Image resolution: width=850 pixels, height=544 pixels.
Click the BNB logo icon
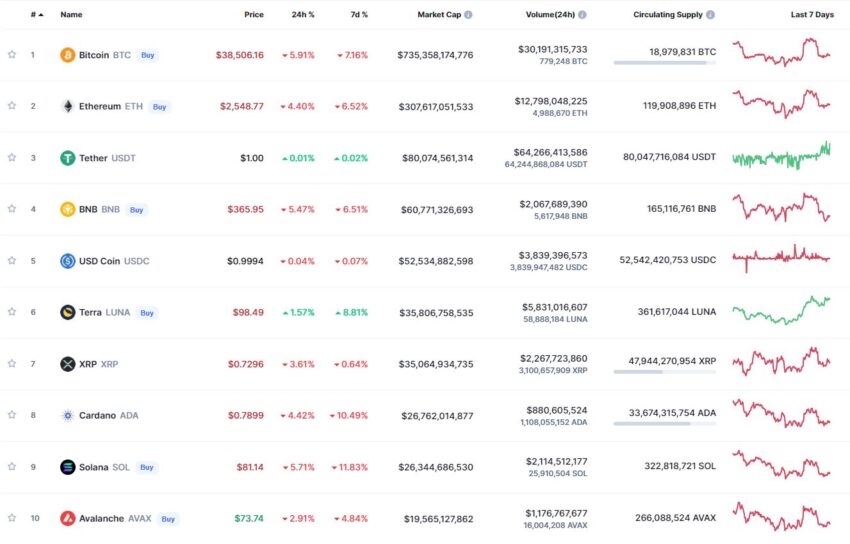[68, 209]
